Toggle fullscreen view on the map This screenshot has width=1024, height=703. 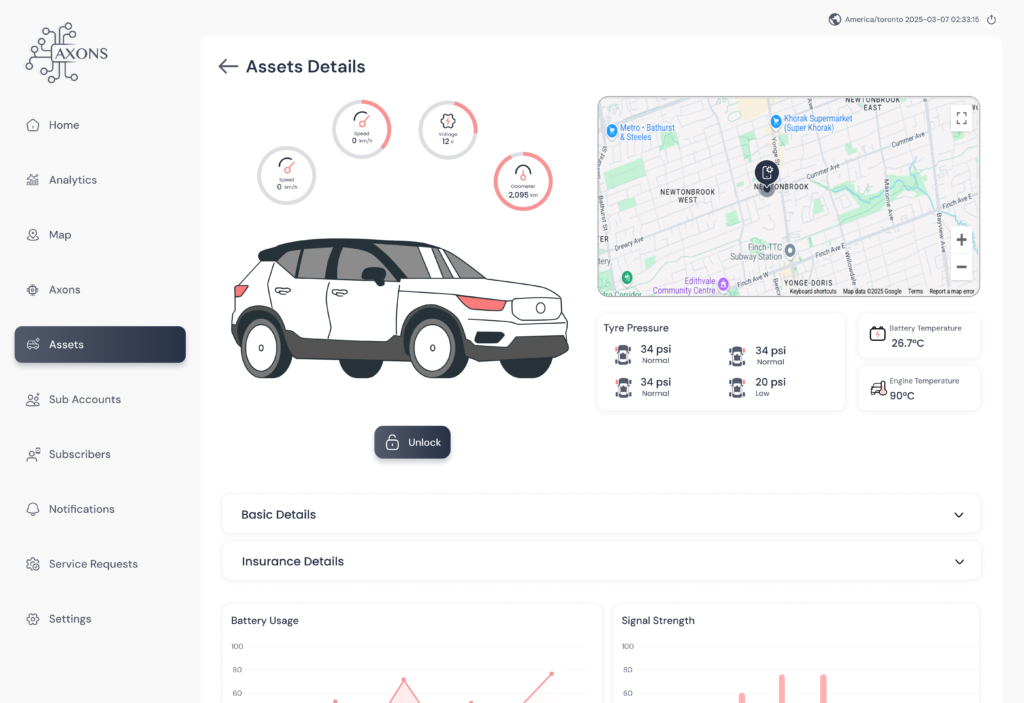[961, 118]
